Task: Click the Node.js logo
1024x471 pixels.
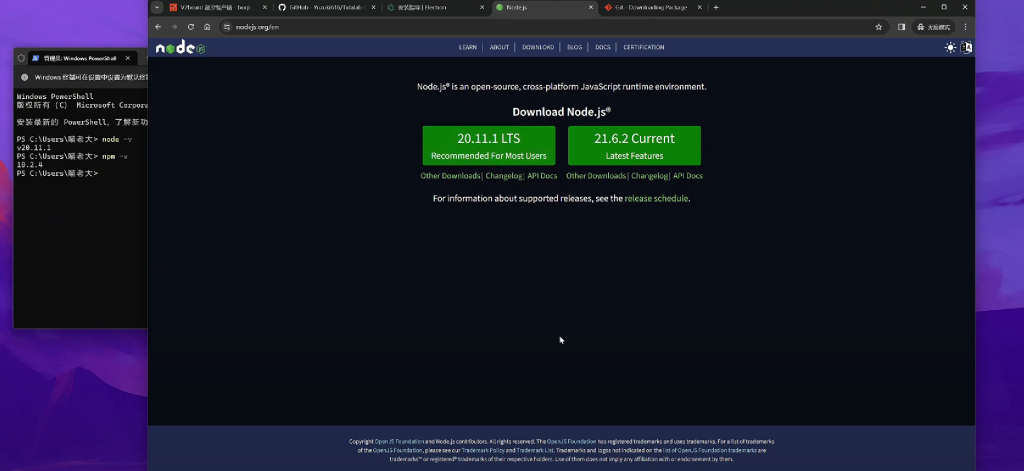Action: pyautogui.click(x=181, y=47)
